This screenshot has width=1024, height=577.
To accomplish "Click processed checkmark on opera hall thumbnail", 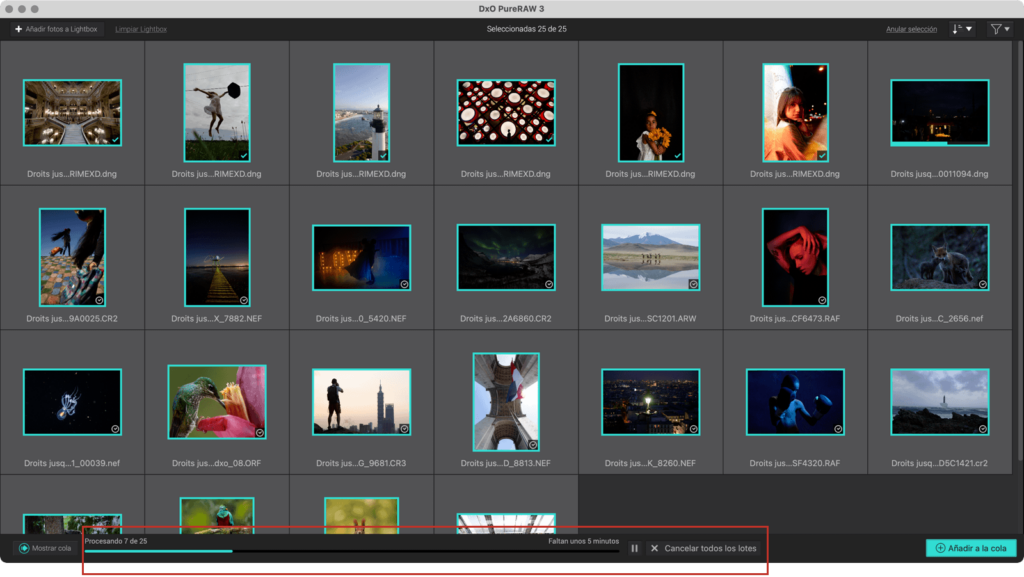I will (115, 140).
